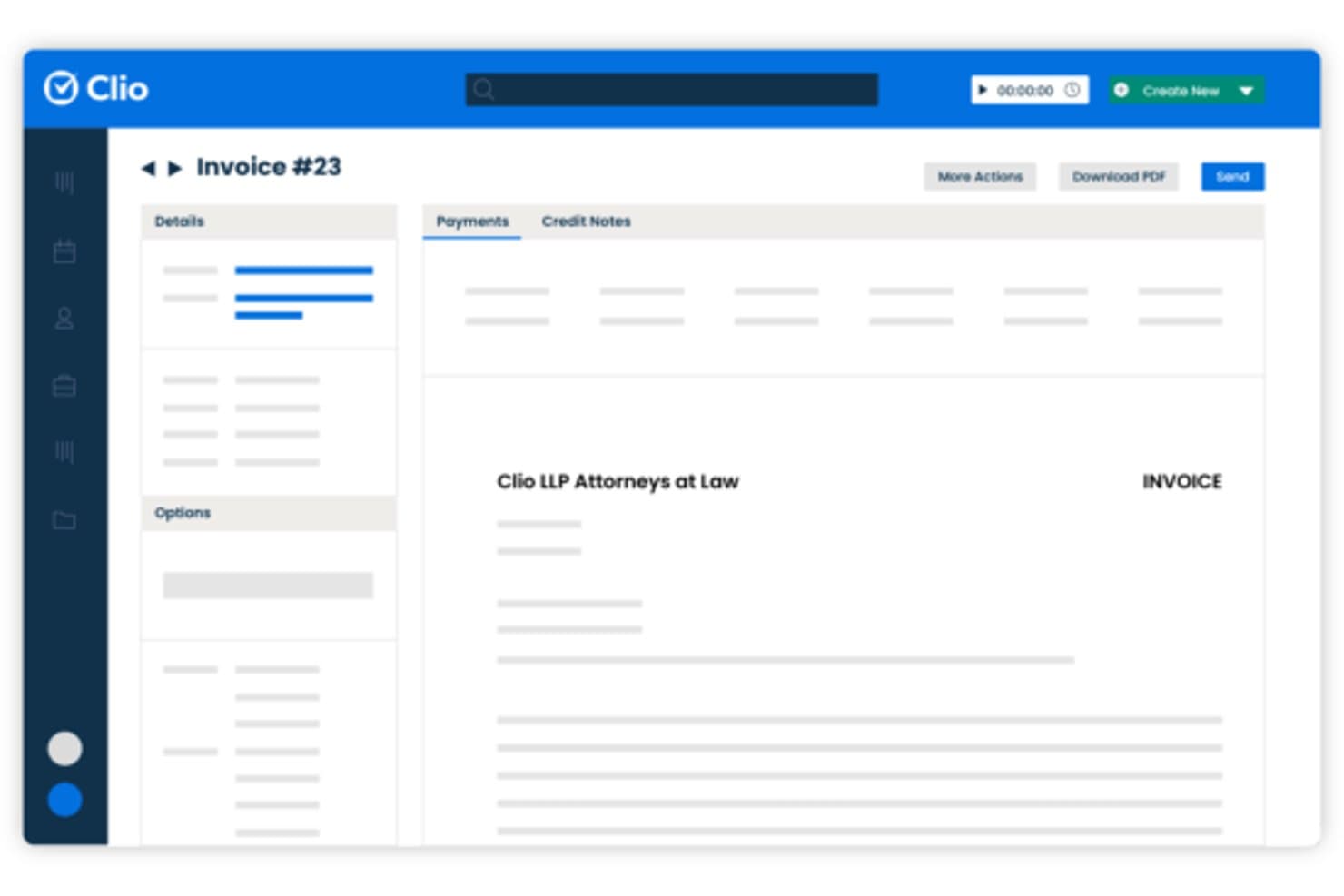The width and height of the screenshot is (1344, 896).
Task: Click the Clio LLP Attorneys at Law heading
Action: coord(618,482)
